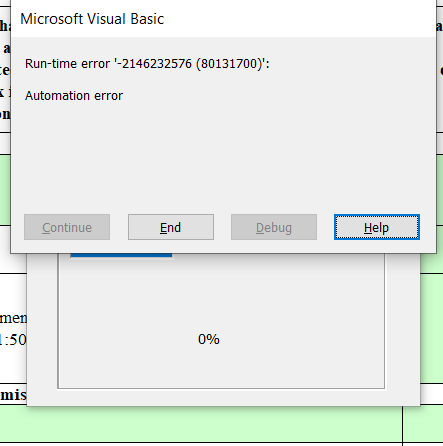
Task: Click the blue '1:50' time text
Action: tap(13, 340)
